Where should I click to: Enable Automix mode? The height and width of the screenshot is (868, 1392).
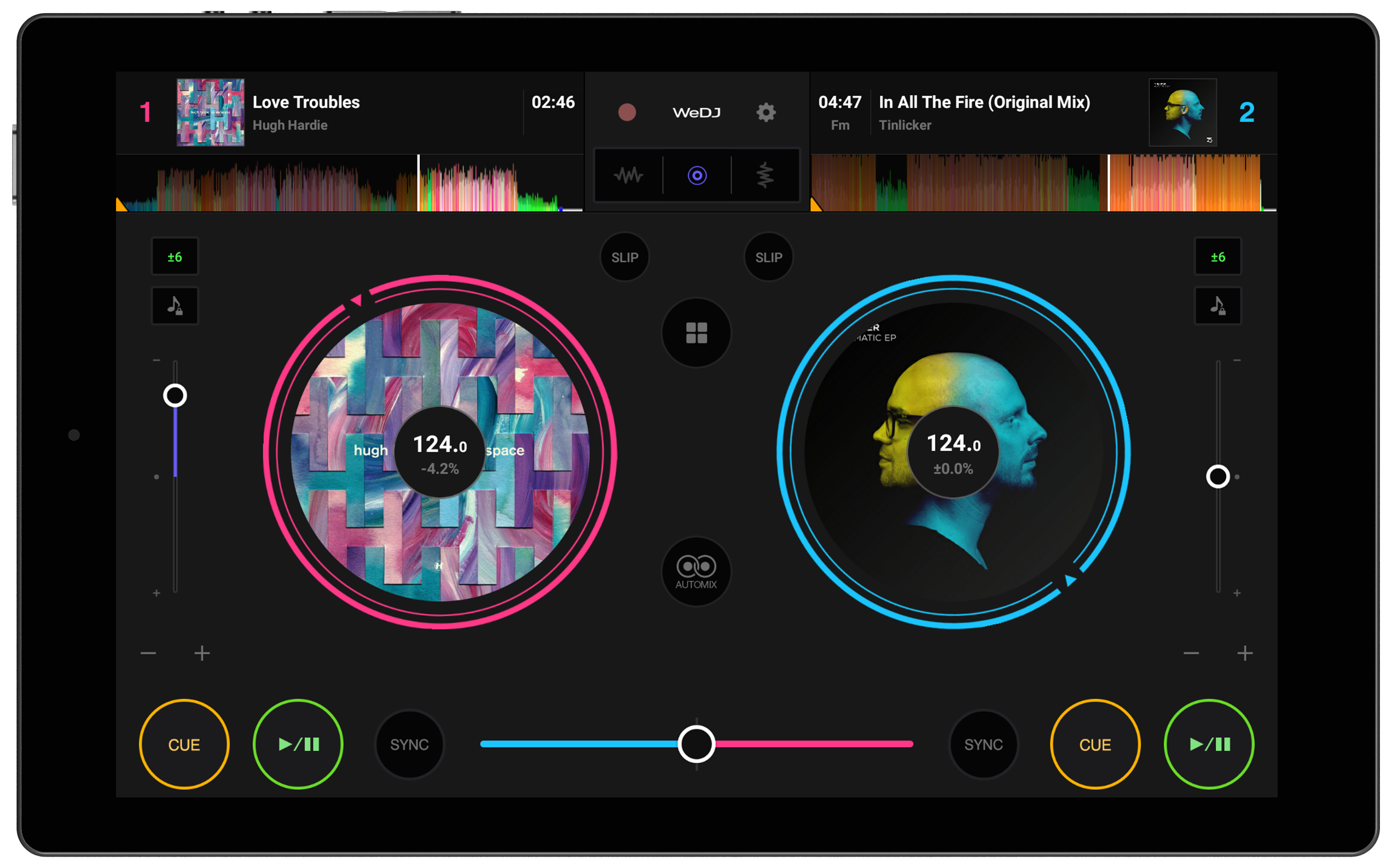tap(696, 571)
